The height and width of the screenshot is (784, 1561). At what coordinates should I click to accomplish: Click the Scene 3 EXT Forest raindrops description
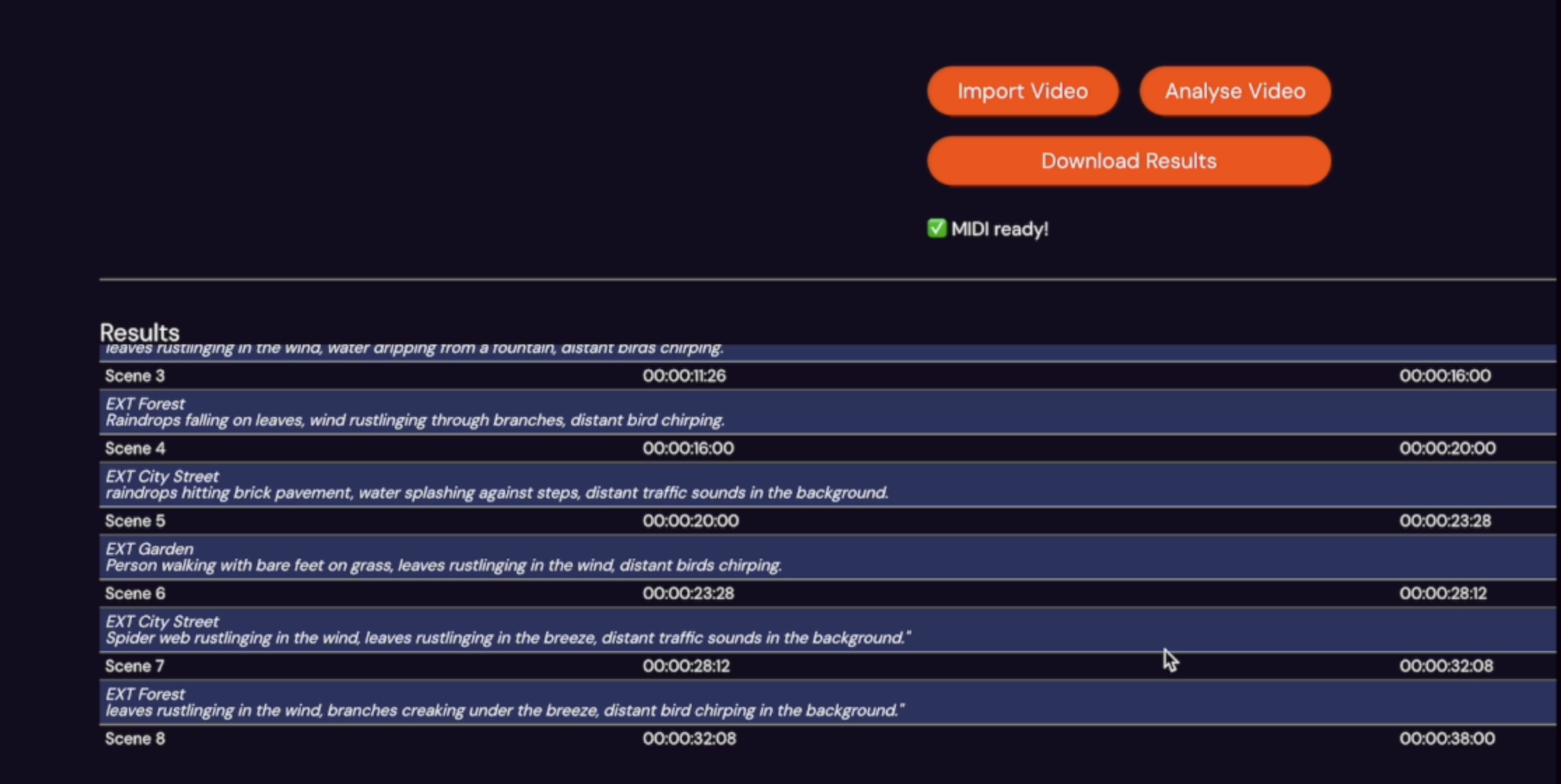click(x=414, y=420)
